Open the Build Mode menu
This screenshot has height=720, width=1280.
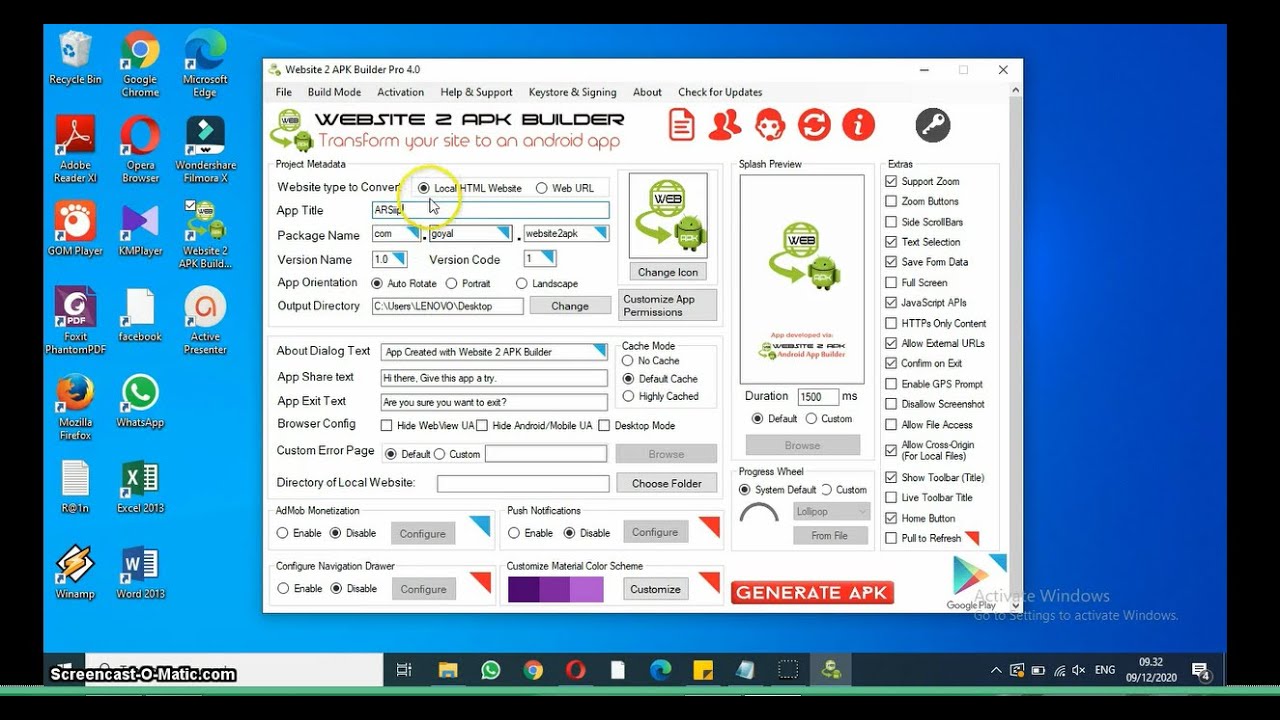point(334,92)
